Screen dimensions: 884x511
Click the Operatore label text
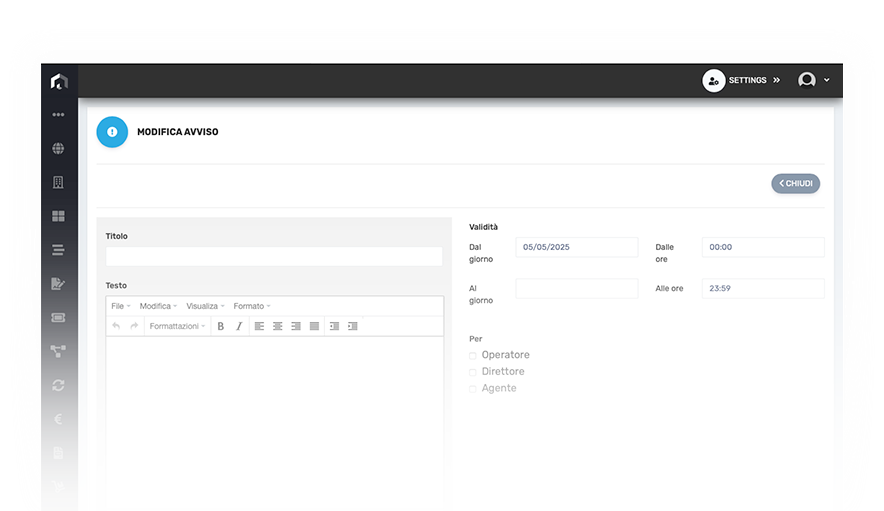pos(506,355)
